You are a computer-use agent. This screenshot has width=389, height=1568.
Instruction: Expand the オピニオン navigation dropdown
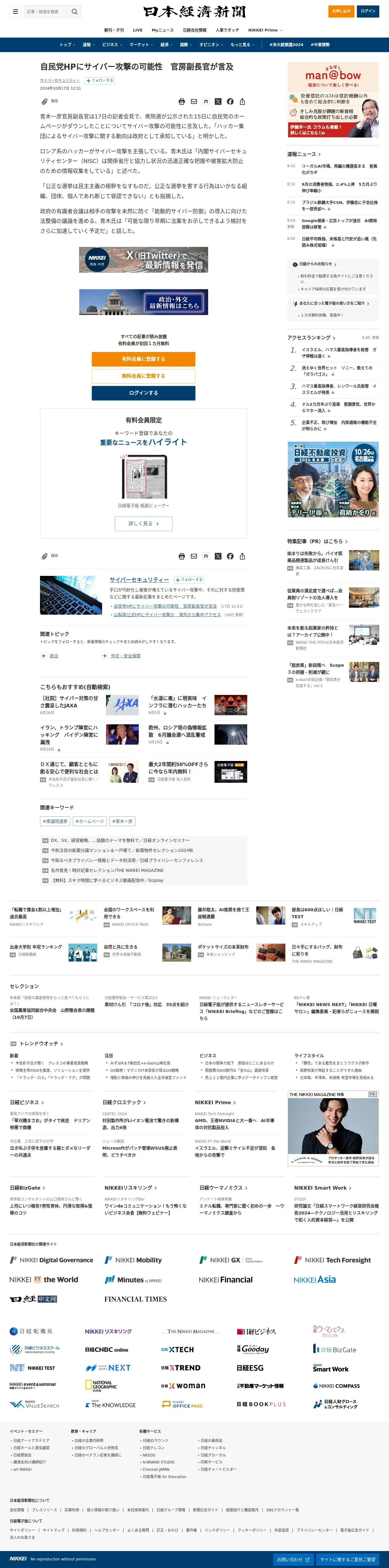click(212, 45)
